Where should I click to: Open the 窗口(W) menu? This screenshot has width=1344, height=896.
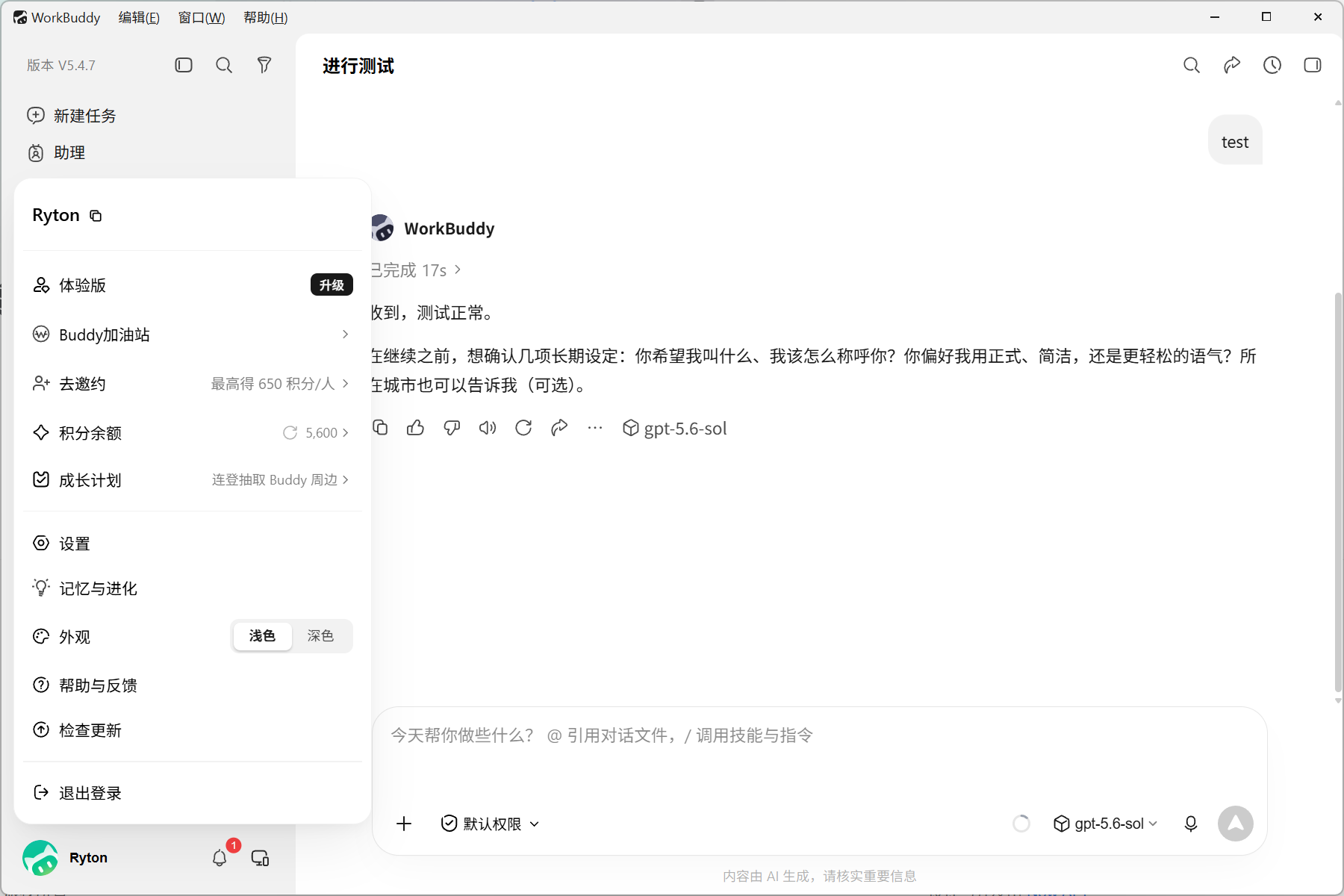(202, 17)
